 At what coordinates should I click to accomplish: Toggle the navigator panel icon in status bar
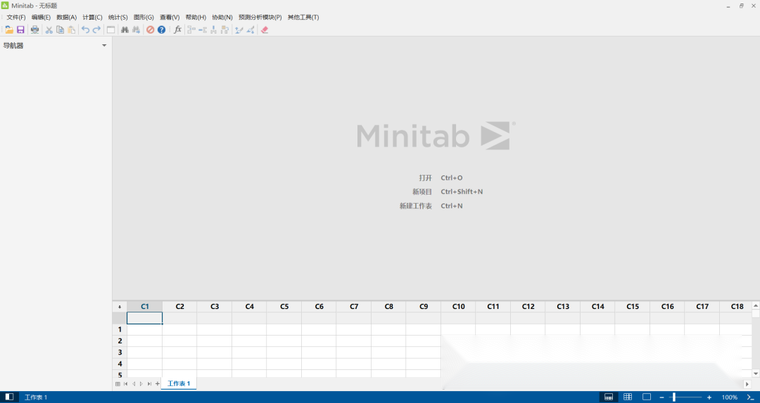pos(9,397)
